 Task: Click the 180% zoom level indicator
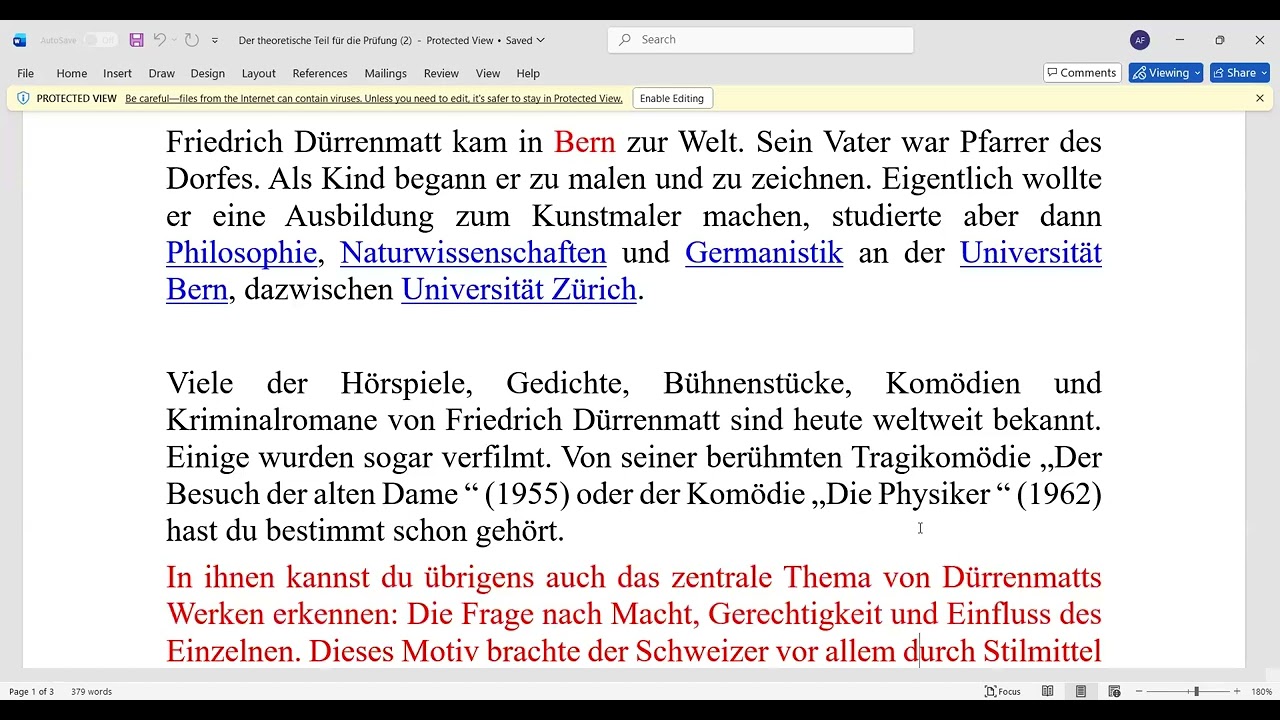click(x=1261, y=691)
